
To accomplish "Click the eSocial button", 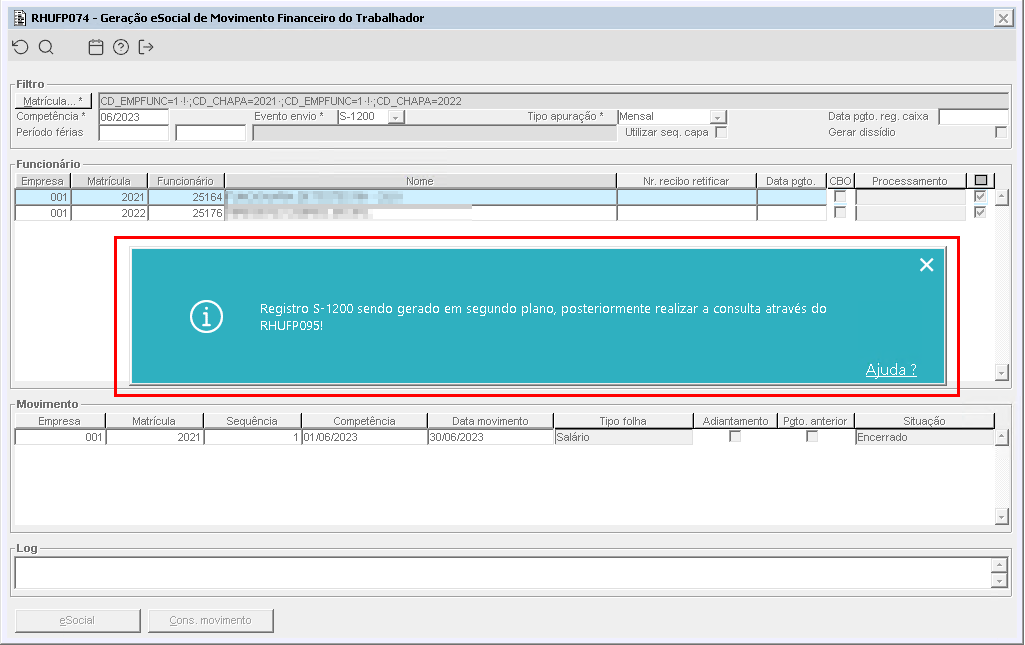I will pos(78,621).
